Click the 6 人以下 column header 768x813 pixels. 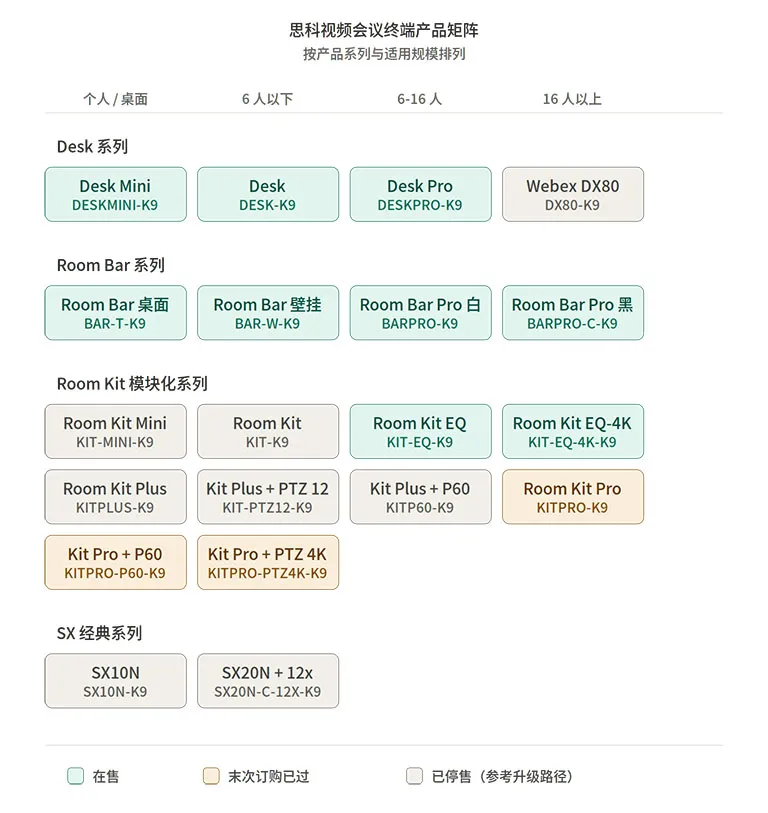(x=268, y=99)
